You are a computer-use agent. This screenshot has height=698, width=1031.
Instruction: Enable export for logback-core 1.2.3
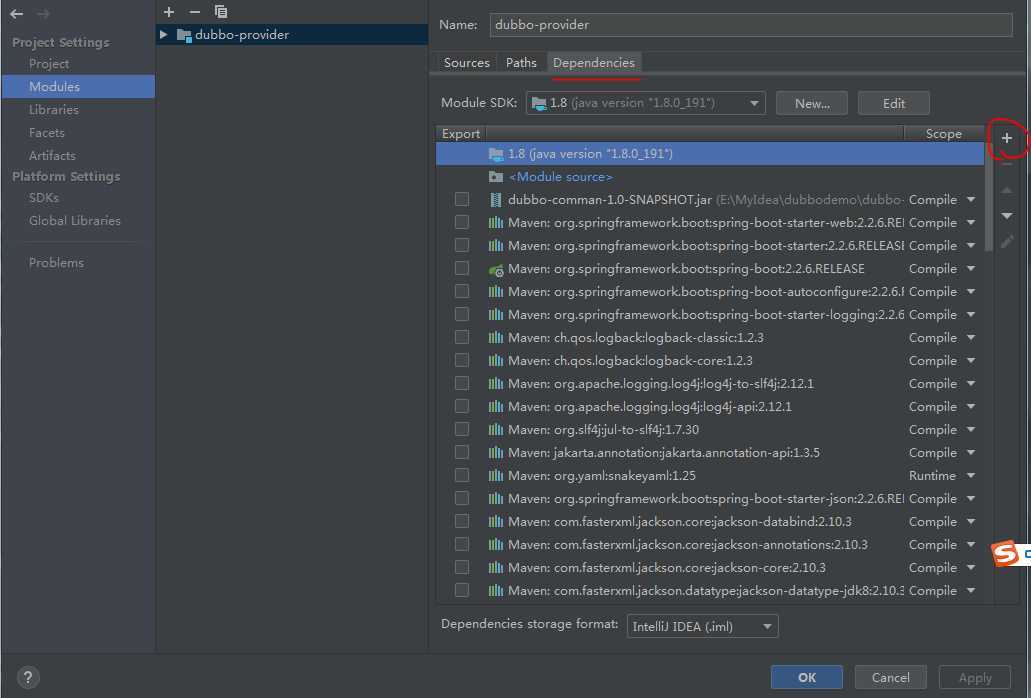coord(462,360)
